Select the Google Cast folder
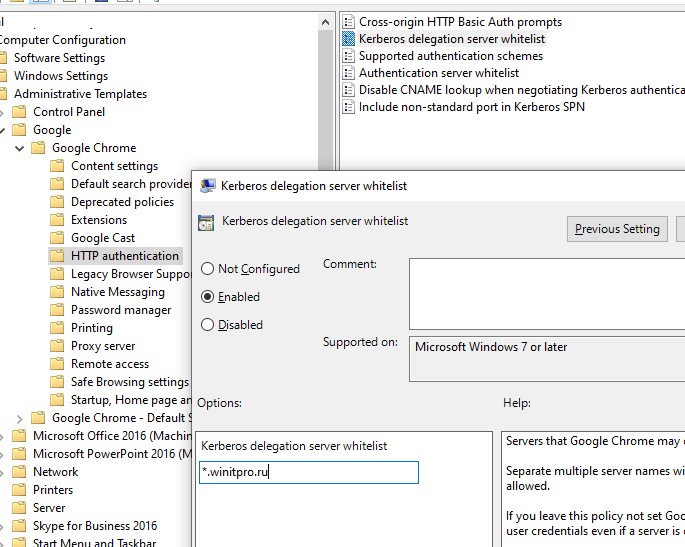Viewport: 685px width, 547px height. point(103,238)
